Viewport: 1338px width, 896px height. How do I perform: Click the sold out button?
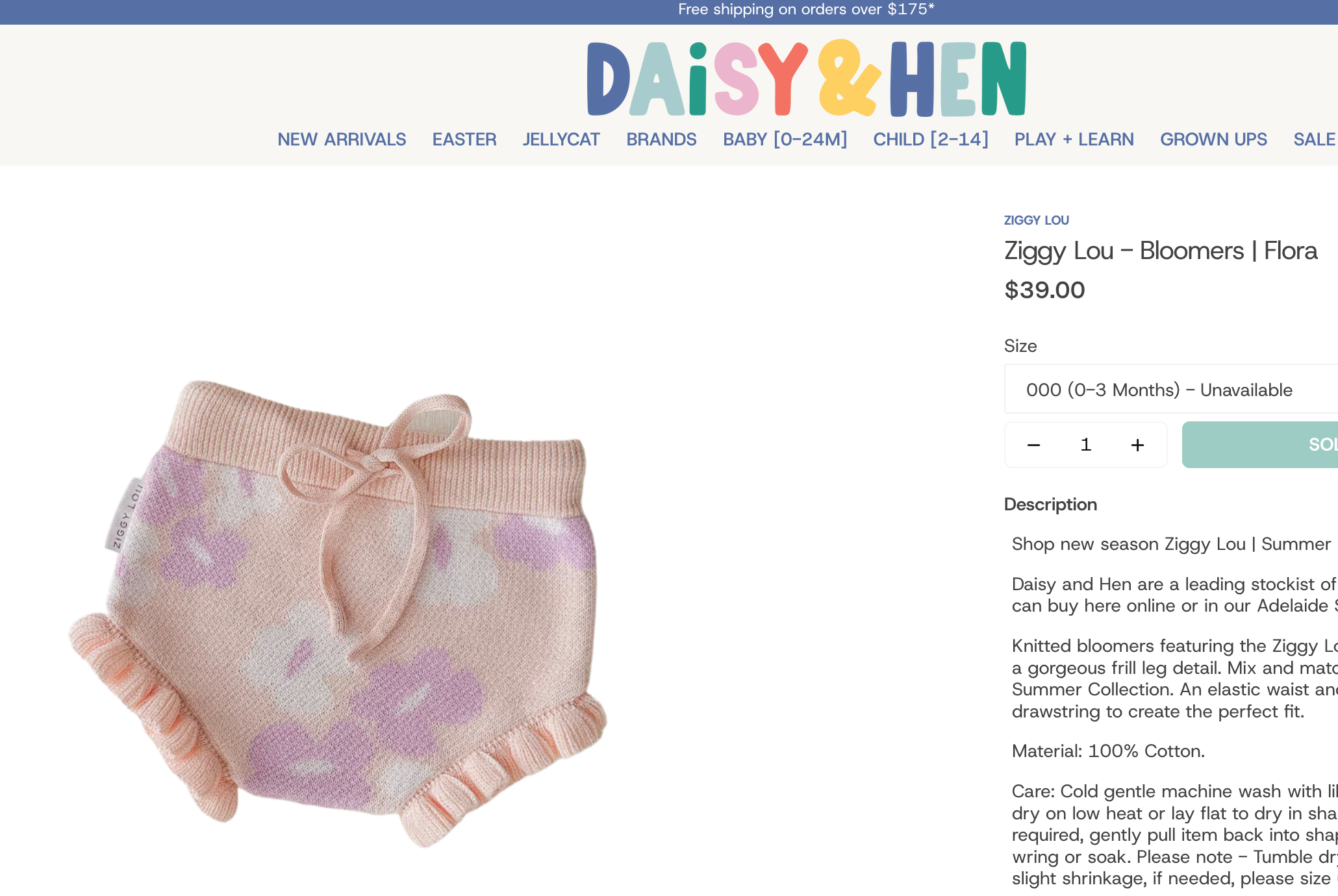tap(1260, 445)
